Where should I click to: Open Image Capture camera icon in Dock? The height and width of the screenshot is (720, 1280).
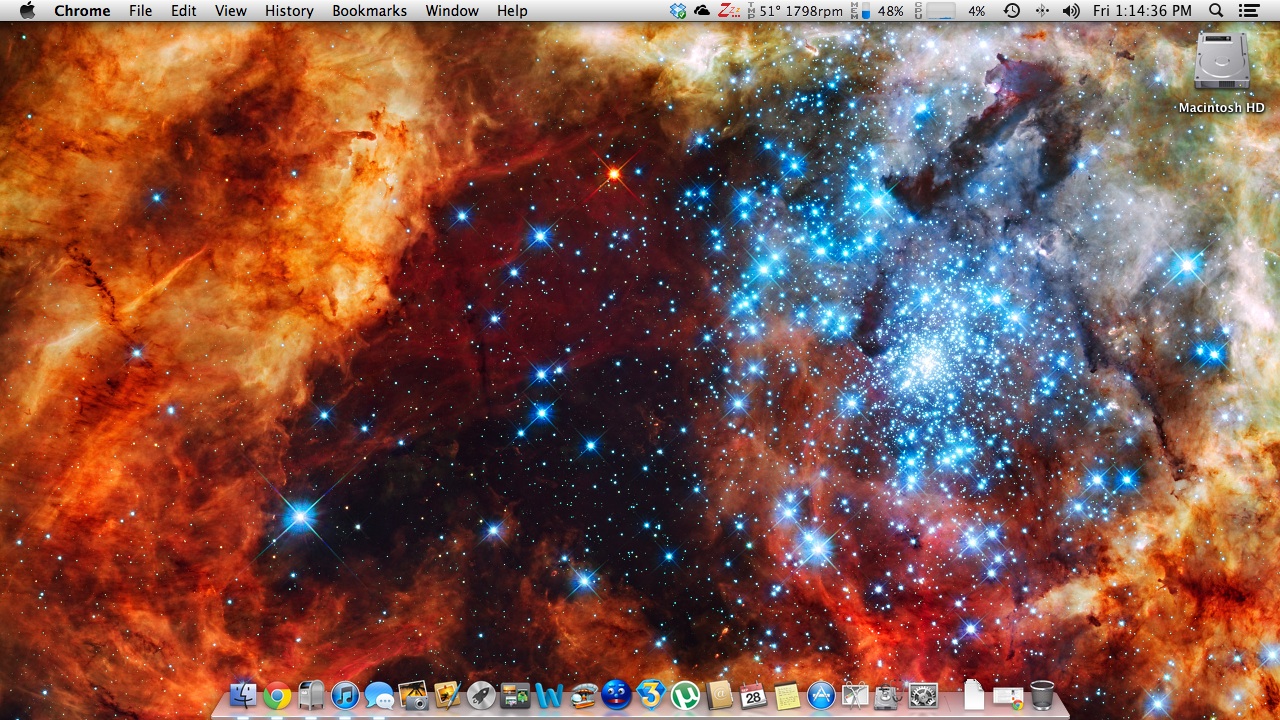tap(413, 695)
